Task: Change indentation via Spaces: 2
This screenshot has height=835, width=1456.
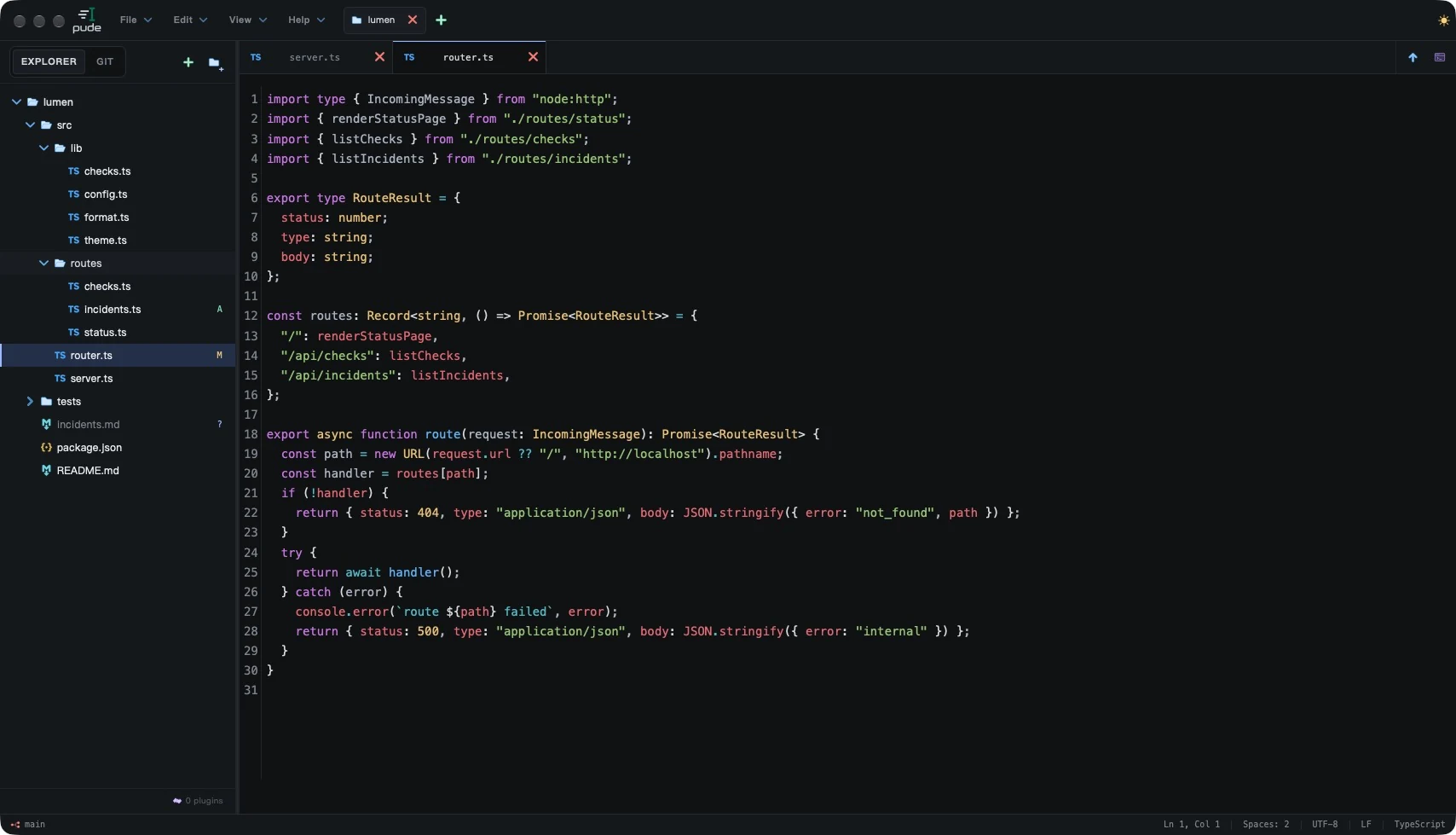Action: point(1266,825)
